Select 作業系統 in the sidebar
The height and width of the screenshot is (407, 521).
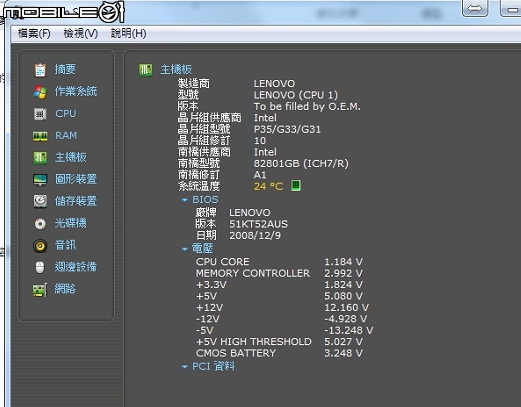tap(76, 91)
